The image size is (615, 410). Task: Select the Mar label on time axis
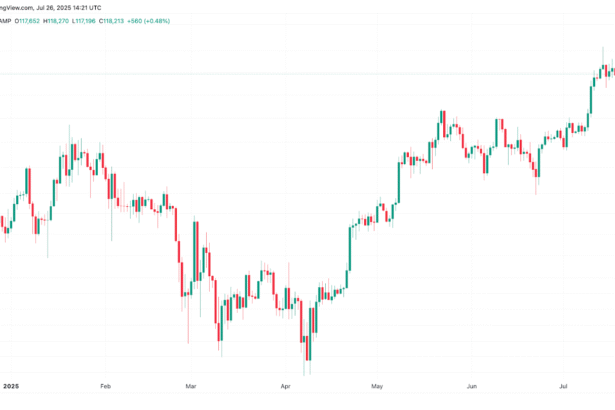coord(192,383)
